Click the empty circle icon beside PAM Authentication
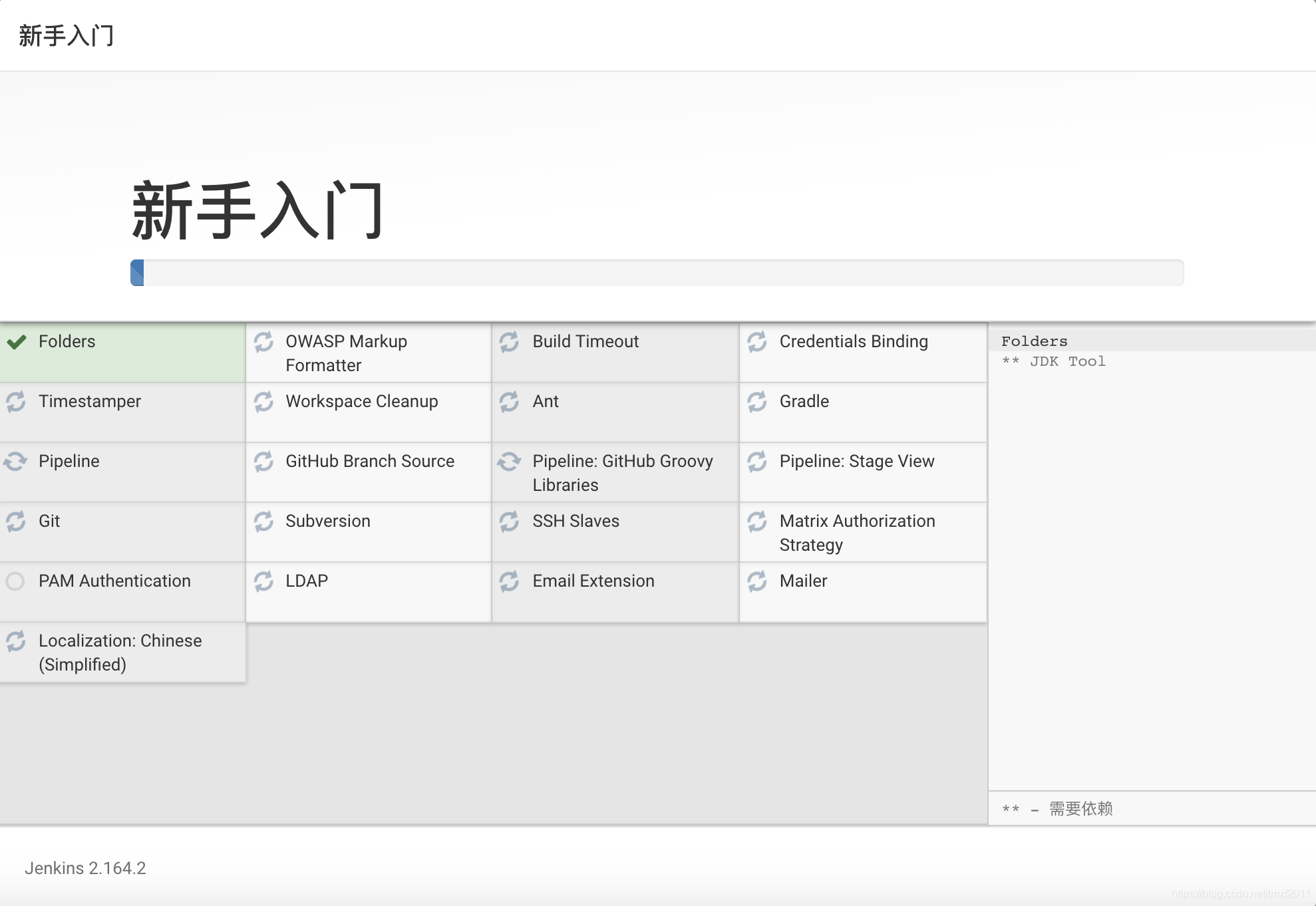 tap(15, 581)
